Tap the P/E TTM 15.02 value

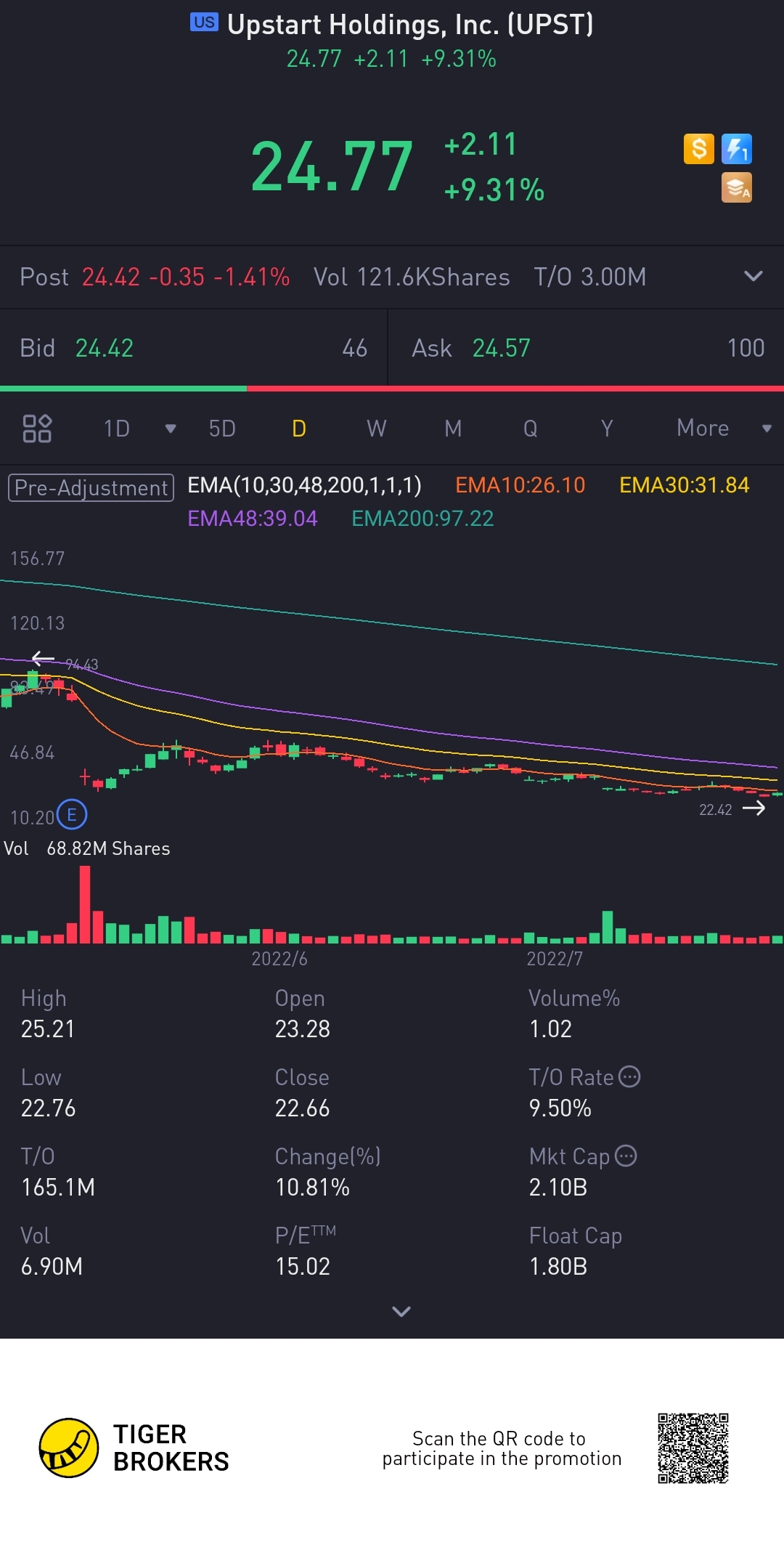coord(303,1266)
